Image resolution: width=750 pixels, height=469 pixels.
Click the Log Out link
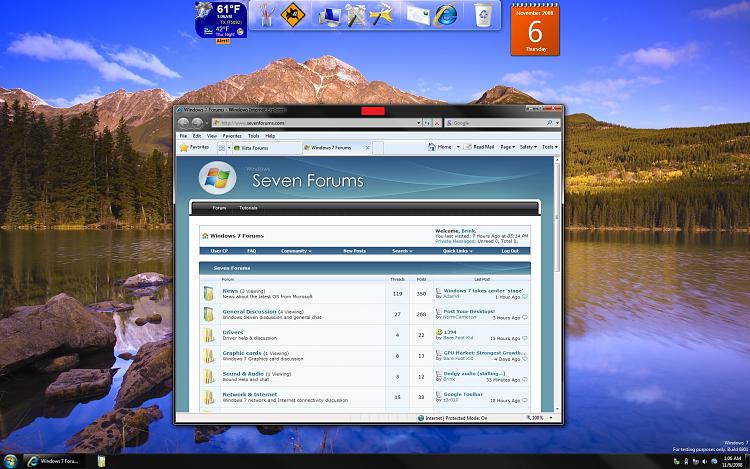tap(510, 251)
